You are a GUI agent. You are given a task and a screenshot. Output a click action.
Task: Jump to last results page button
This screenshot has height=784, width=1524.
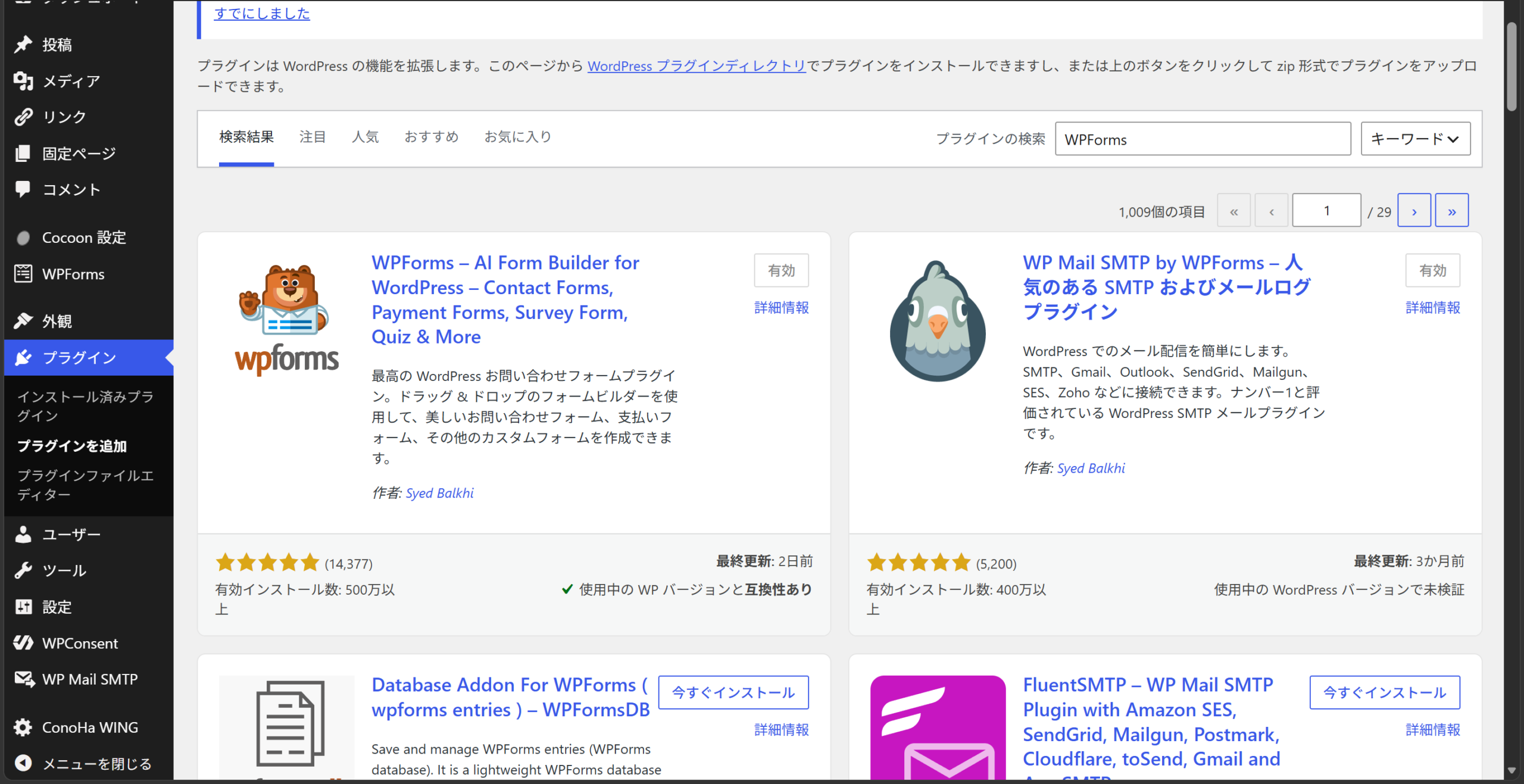pos(1451,211)
